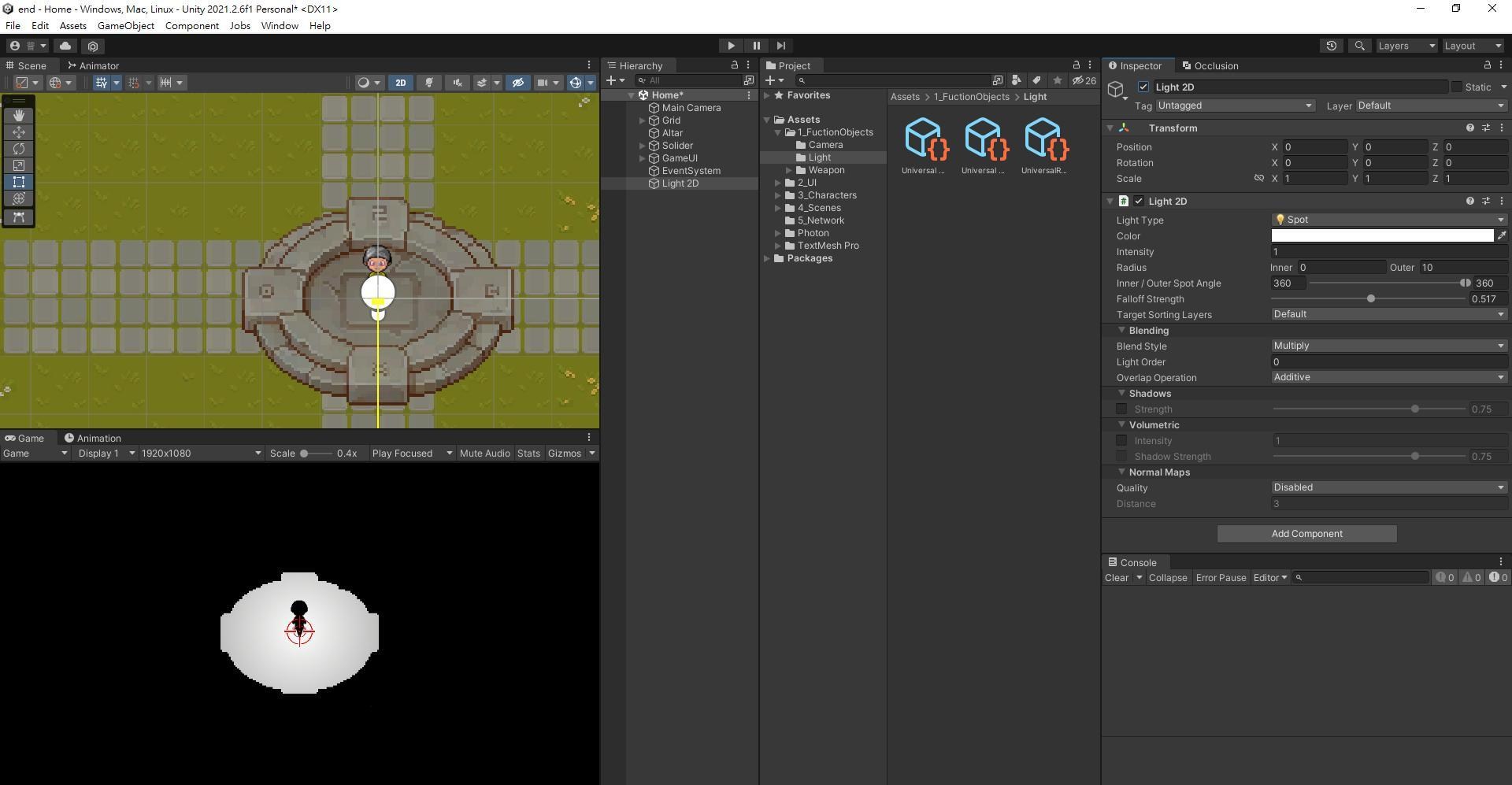
Task: Open the eyedropper color picker
Action: tap(1502, 235)
